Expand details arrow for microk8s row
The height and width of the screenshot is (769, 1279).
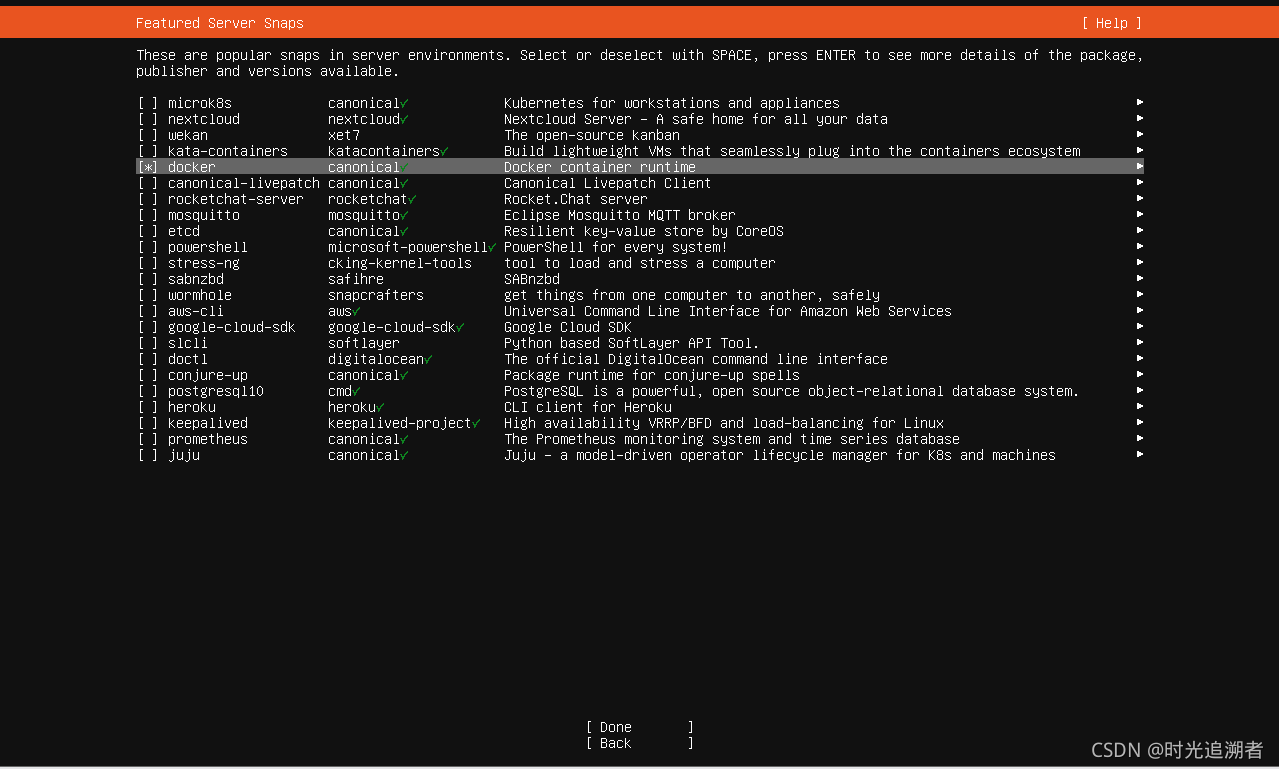pyautogui.click(x=1140, y=102)
